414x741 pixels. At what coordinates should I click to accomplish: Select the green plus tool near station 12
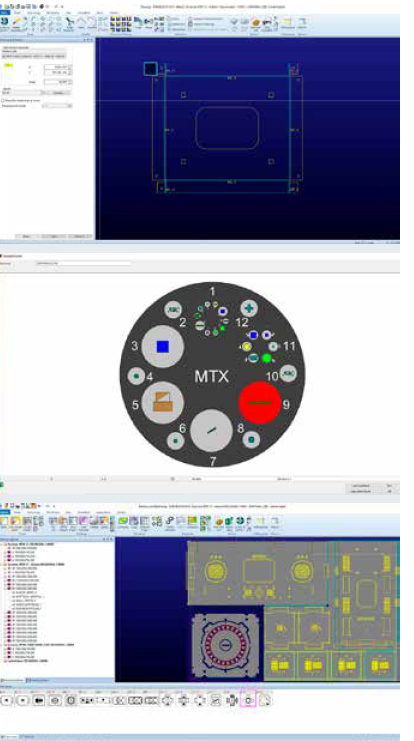point(249,309)
